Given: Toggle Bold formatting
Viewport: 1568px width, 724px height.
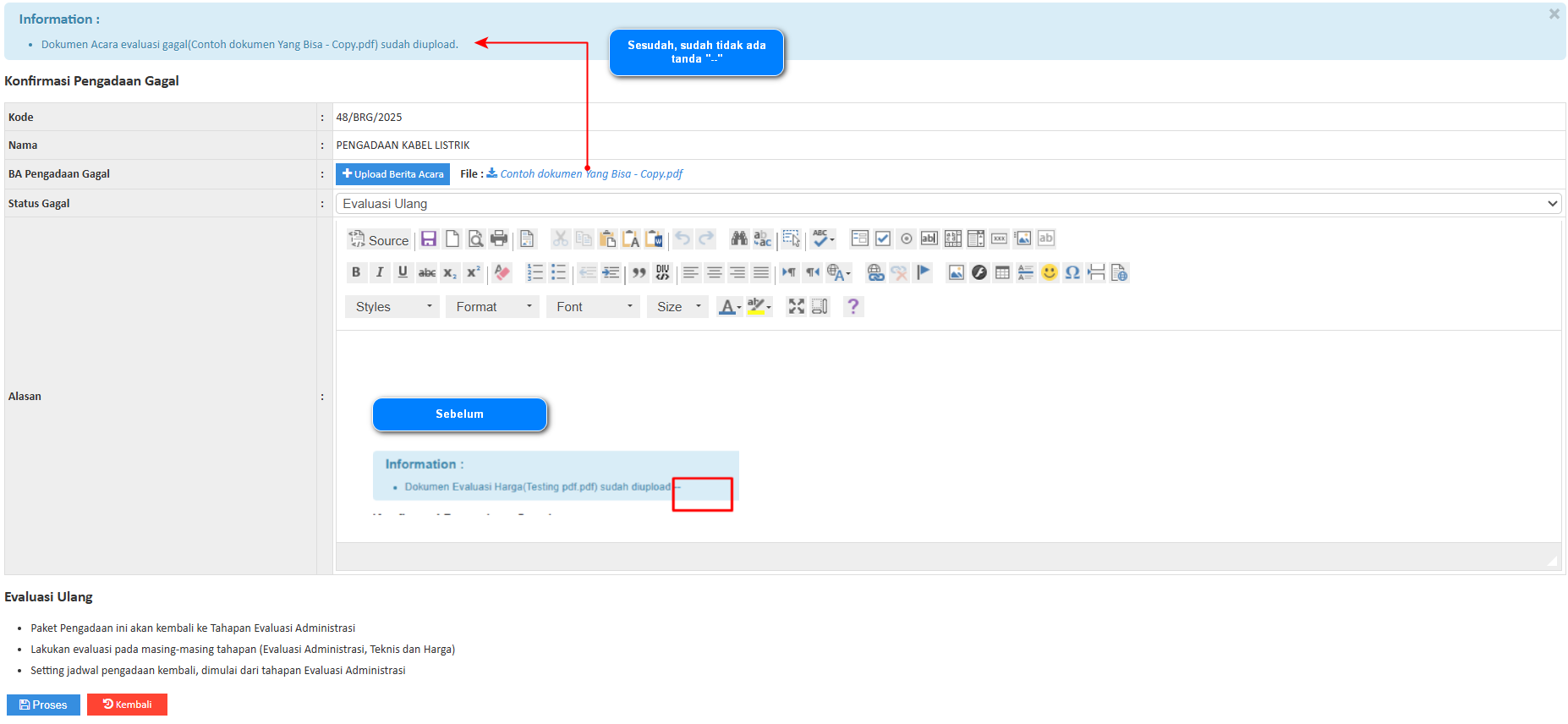Looking at the screenshot, I should pyautogui.click(x=356, y=272).
